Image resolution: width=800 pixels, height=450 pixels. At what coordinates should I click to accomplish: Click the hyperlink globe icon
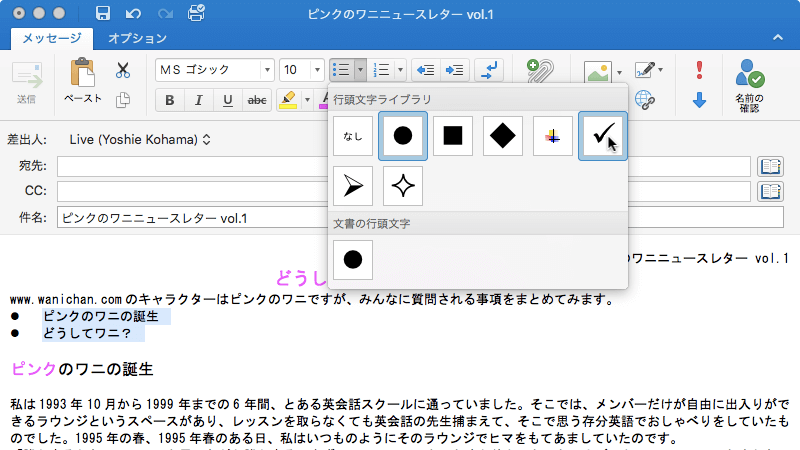click(x=645, y=99)
